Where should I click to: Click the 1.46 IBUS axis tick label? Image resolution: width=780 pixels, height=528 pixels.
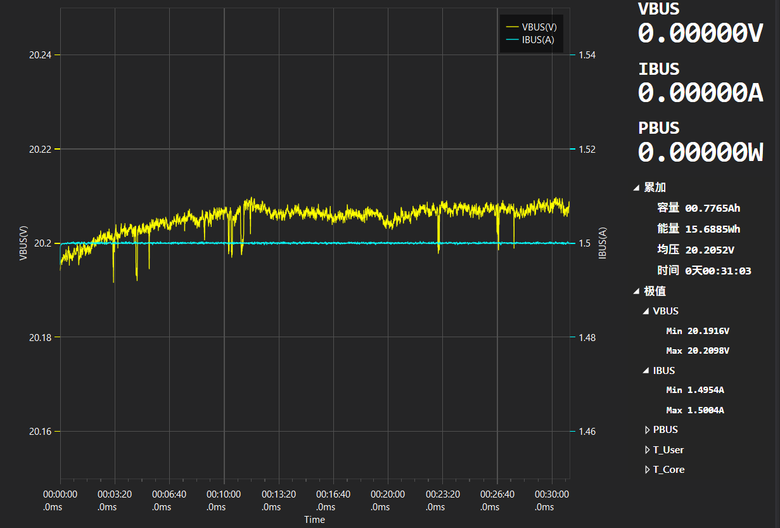click(x=587, y=432)
